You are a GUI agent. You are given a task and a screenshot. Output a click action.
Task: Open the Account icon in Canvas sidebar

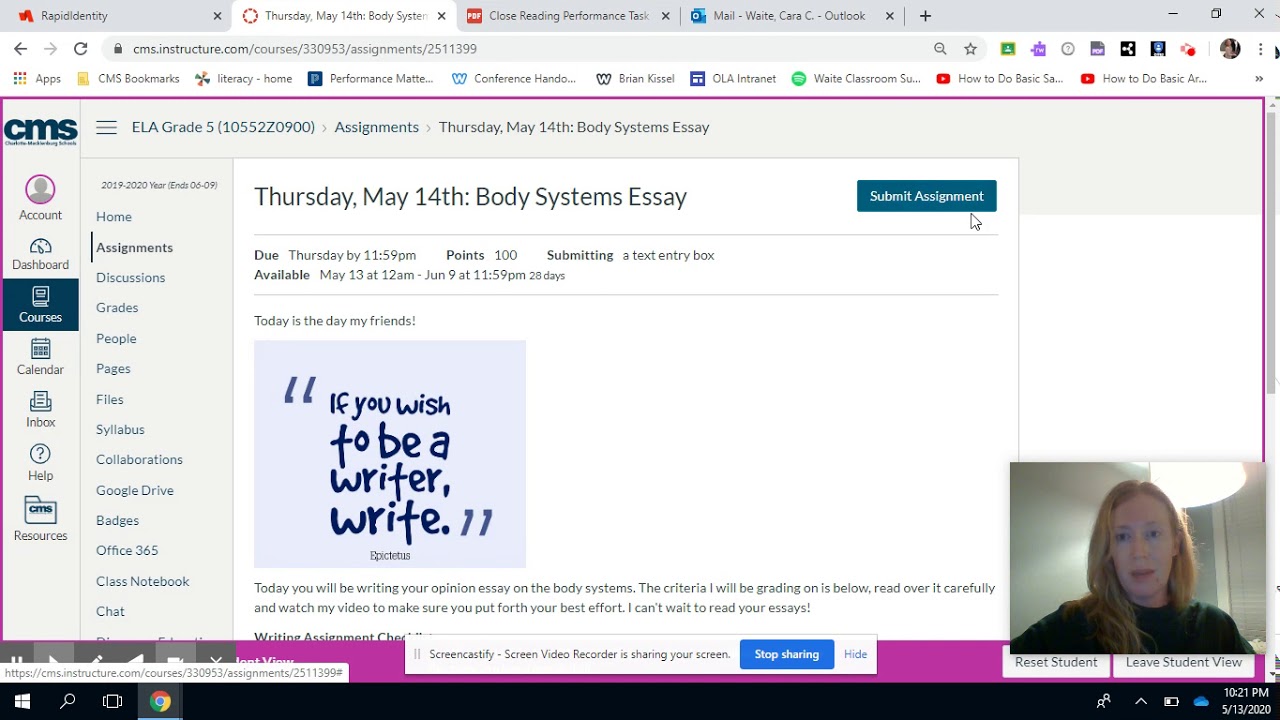pyautogui.click(x=40, y=199)
